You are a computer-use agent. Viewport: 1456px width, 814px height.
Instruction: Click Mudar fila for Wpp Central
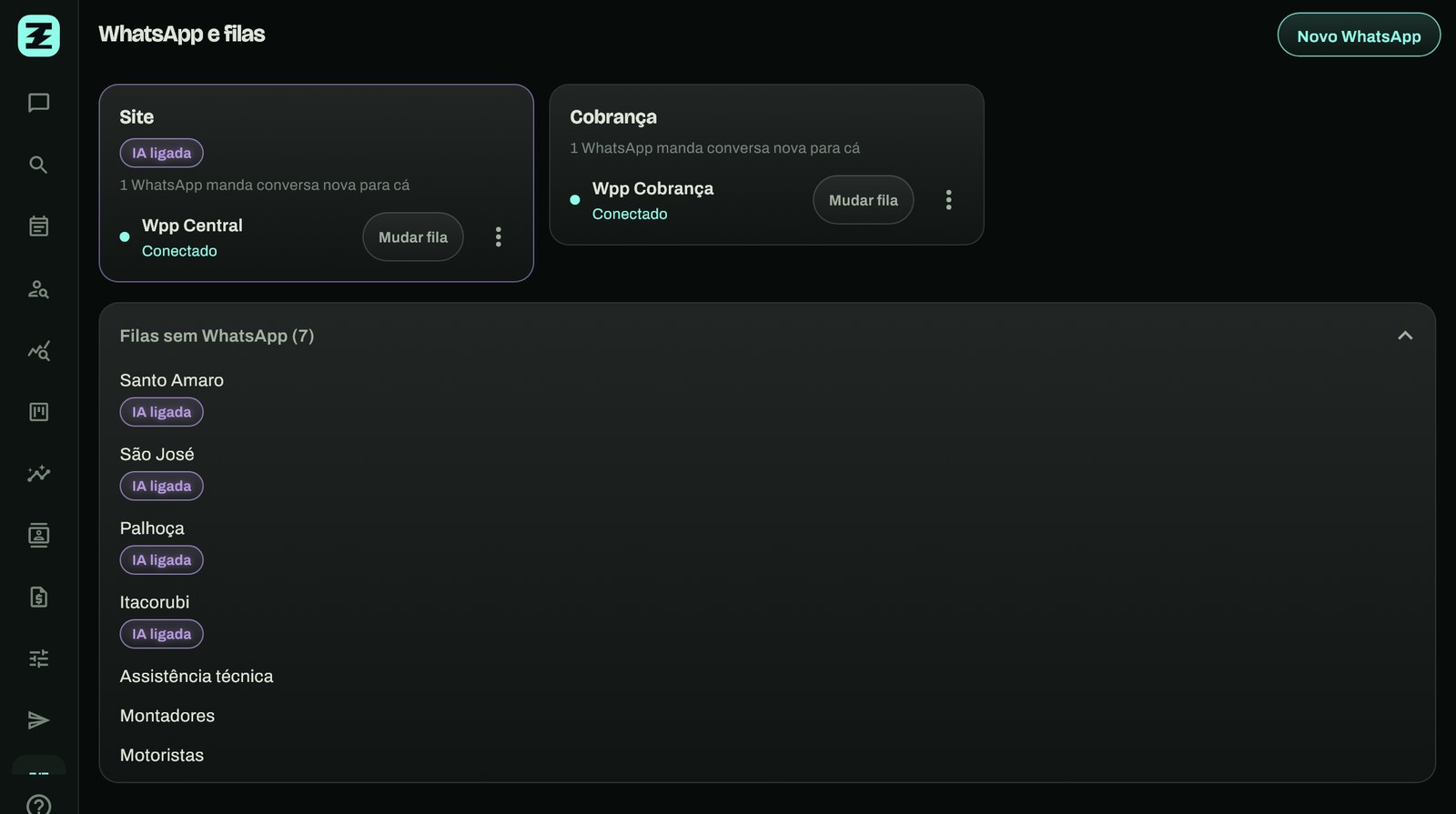(413, 237)
